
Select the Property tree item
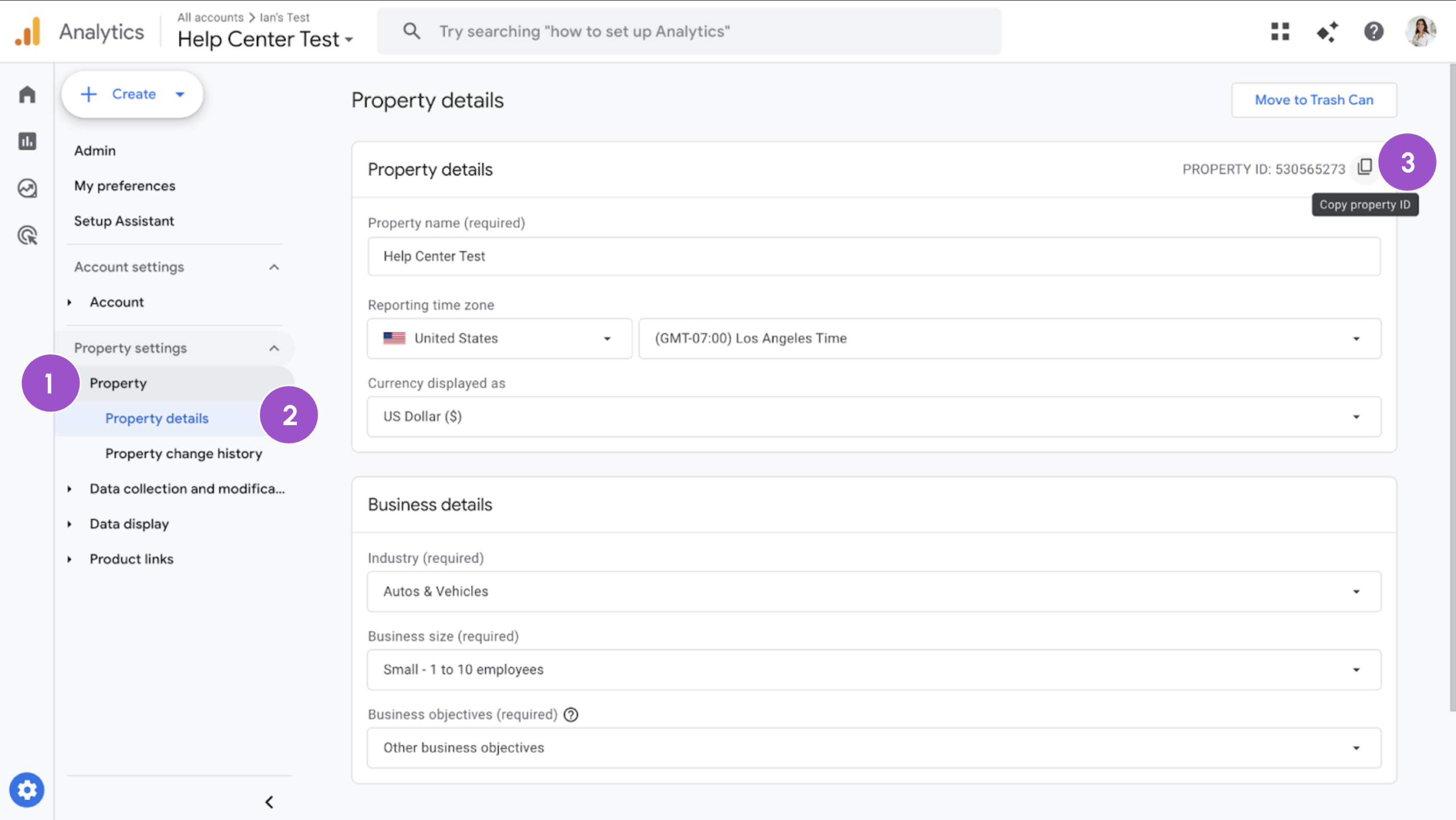click(118, 384)
